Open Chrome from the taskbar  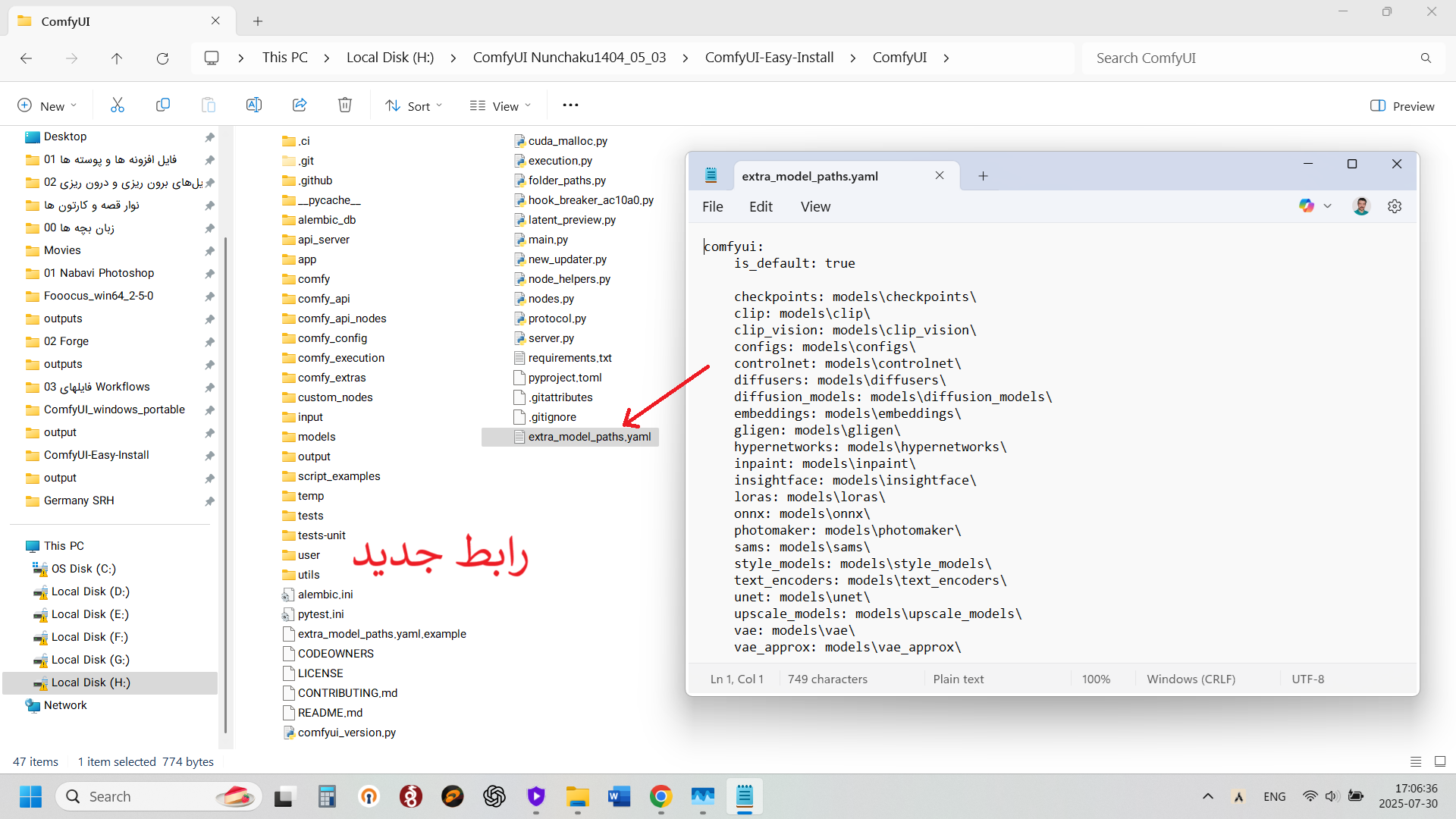click(x=661, y=796)
